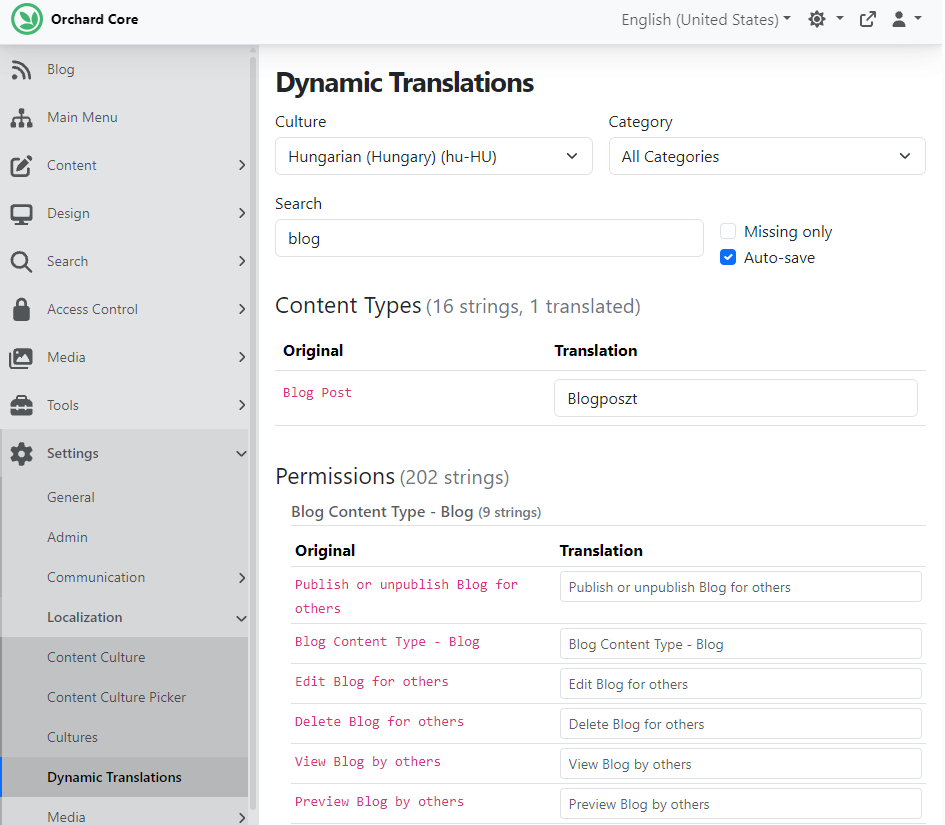Click the Tools toolbox icon
The height and width of the screenshot is (825, 945).
point(21,406)
